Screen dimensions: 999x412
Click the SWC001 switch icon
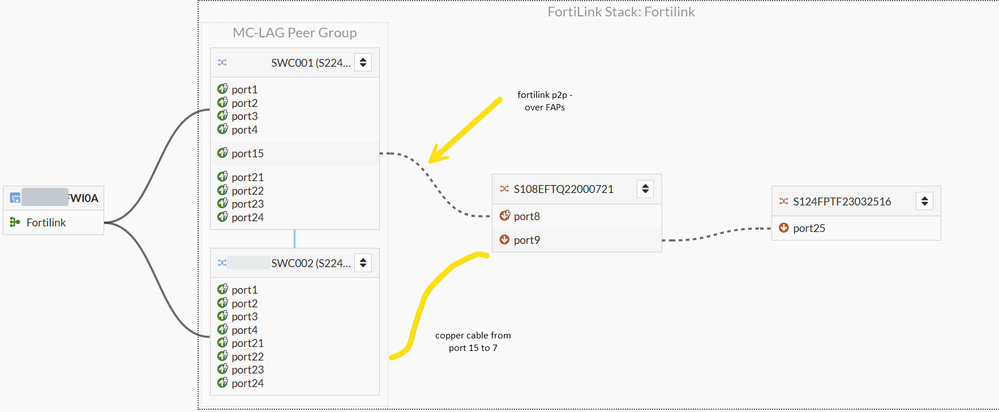222,63
